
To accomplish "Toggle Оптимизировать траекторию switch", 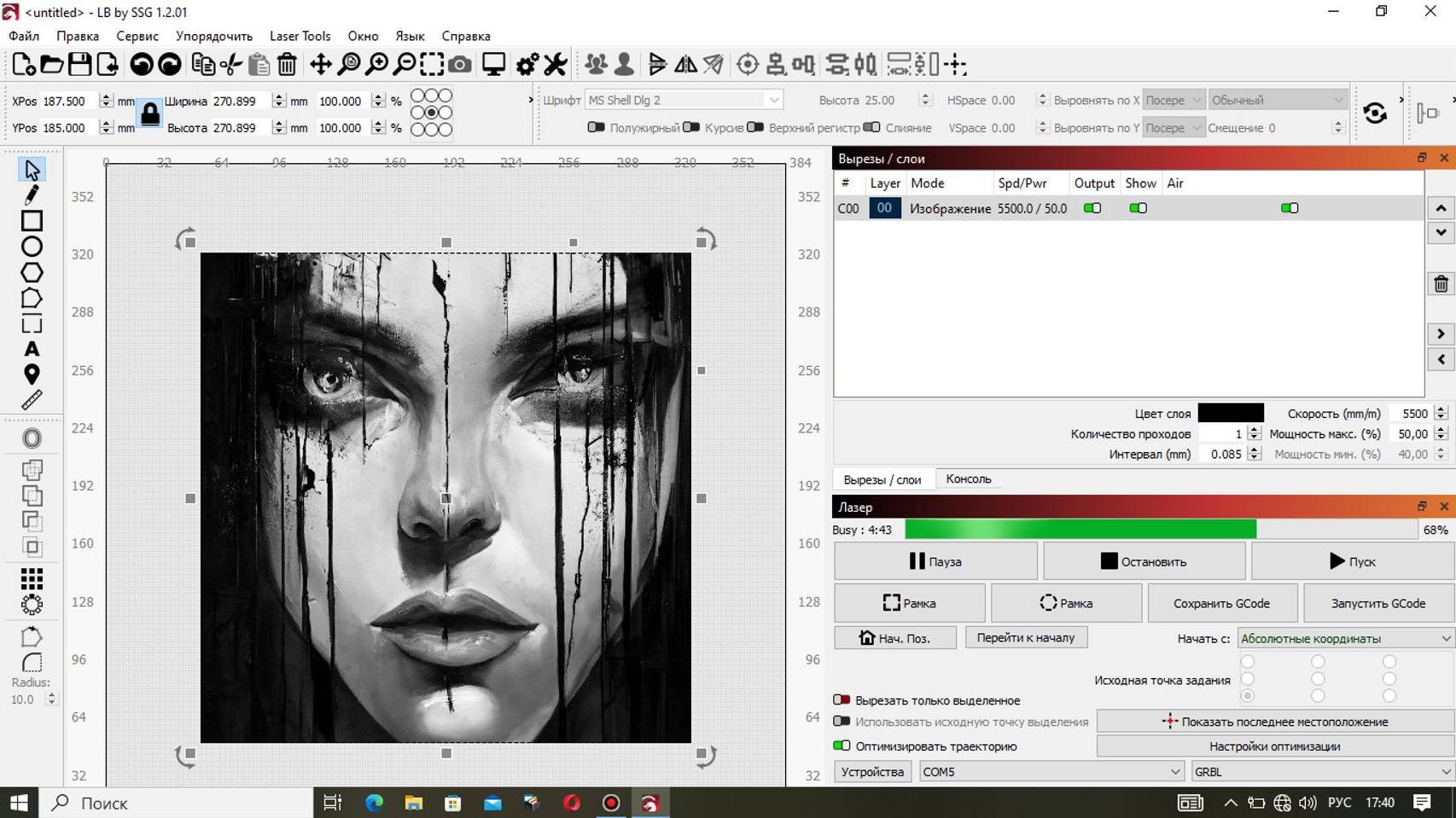I will pyautogui.click(x=842, y=745).
